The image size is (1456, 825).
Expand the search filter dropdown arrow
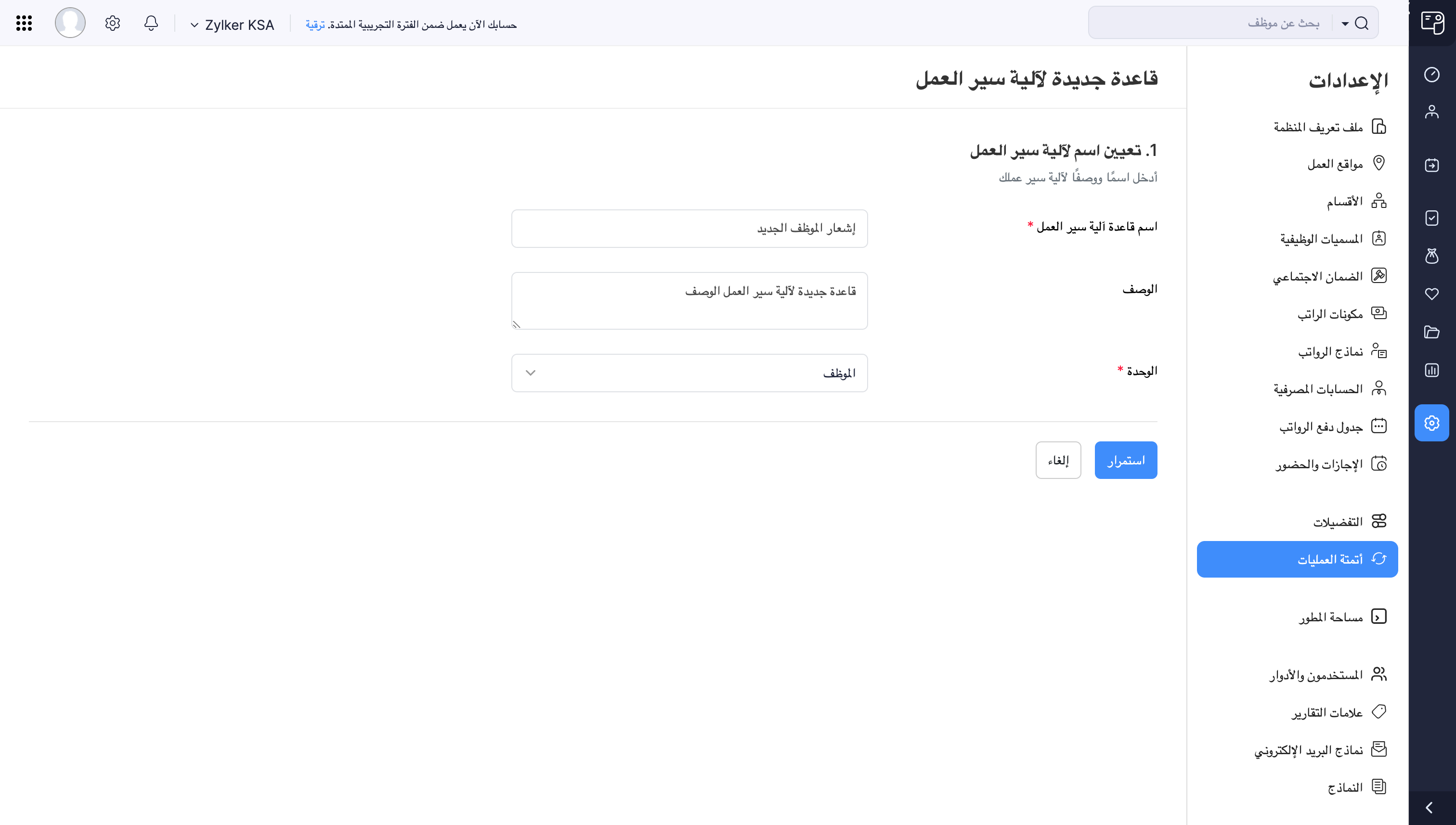tap(1345, 24)
